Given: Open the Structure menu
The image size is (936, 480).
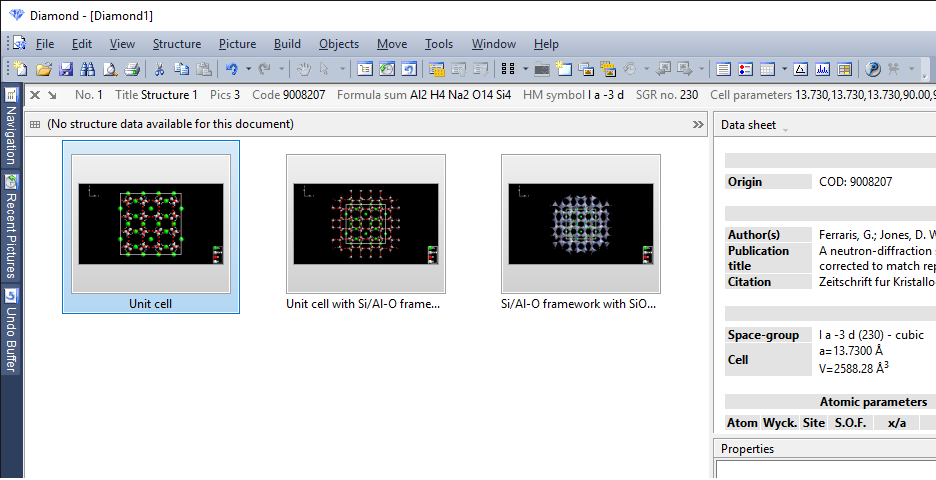Looking at the screenshot, I should pyautogui.click(x=176, y=44).
